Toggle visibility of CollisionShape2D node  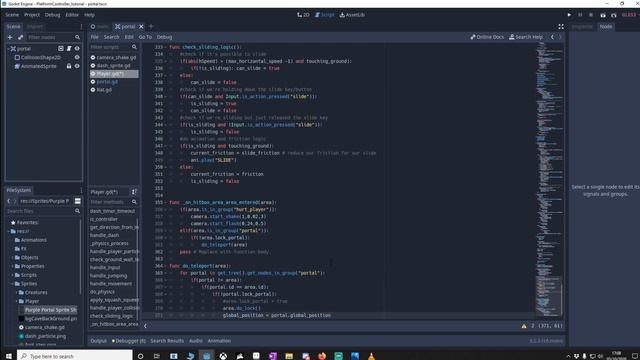coord(77,58)
